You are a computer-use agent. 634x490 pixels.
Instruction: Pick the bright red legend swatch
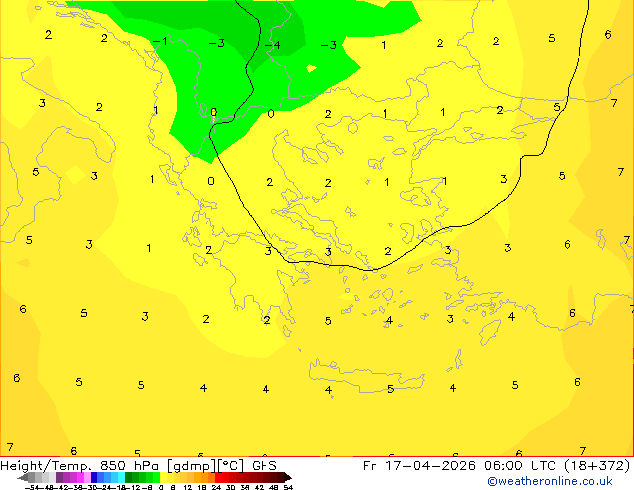pyautogui.click(x=218, y=477)
